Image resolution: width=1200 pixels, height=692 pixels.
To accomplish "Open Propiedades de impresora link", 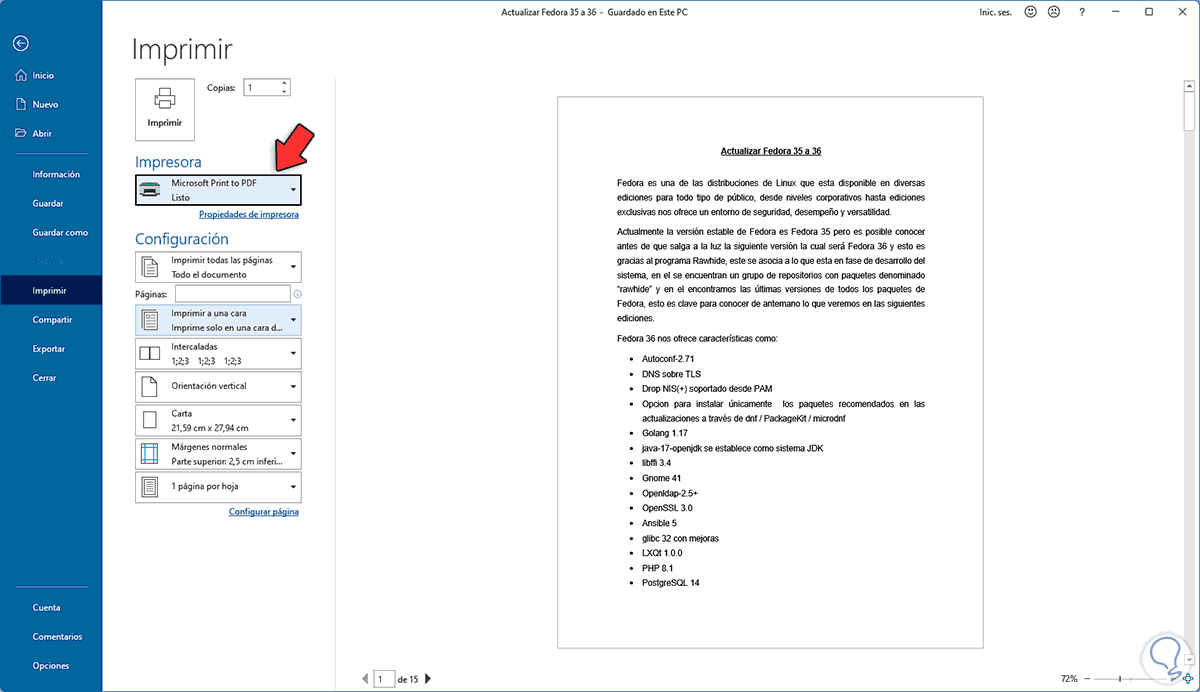I will pyautogui.click(x=249, y=214).
